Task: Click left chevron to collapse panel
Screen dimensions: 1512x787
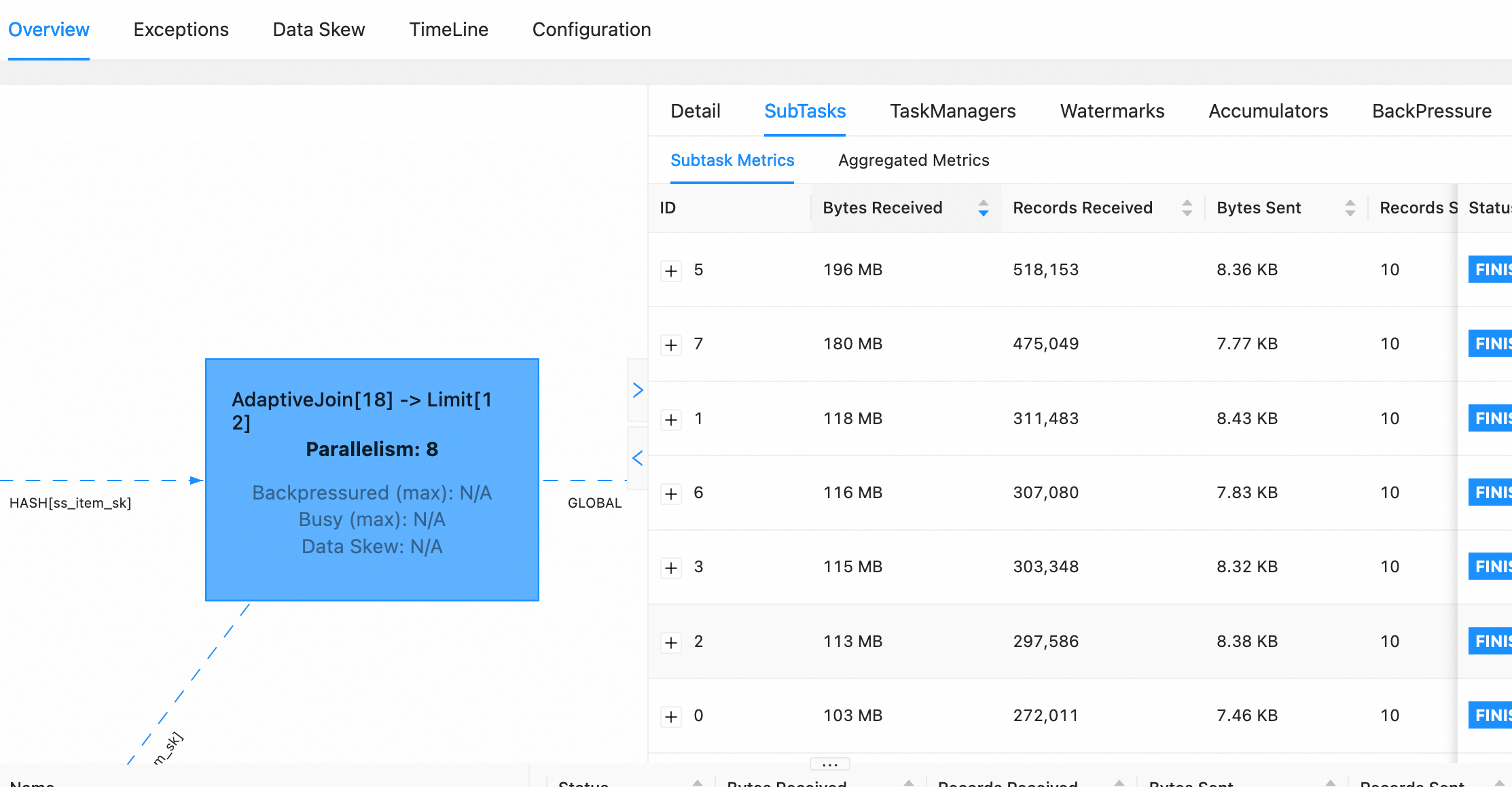Action: (x=637, y=458)
